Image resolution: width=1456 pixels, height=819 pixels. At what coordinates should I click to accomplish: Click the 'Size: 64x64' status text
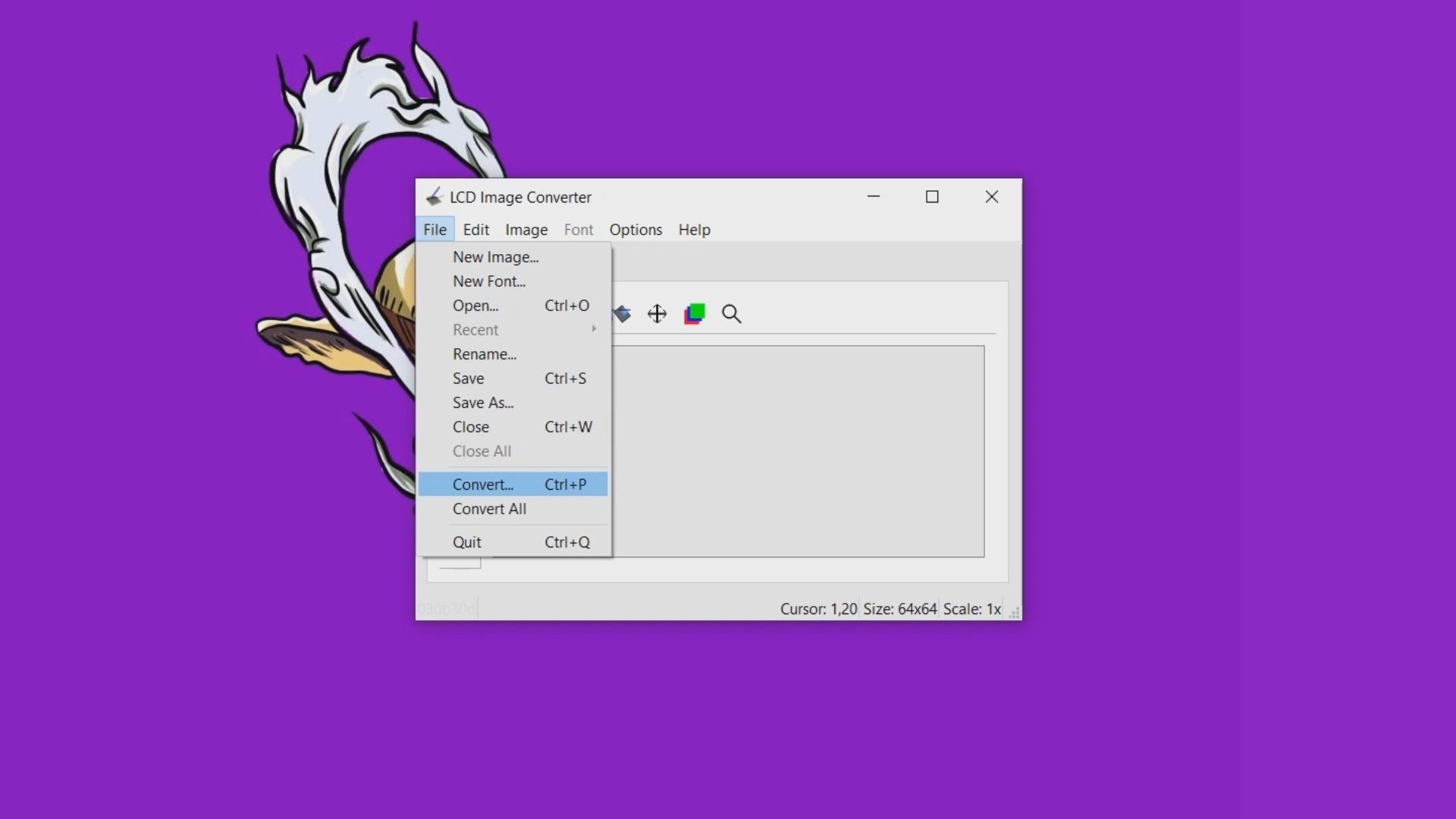coord(900,609)
